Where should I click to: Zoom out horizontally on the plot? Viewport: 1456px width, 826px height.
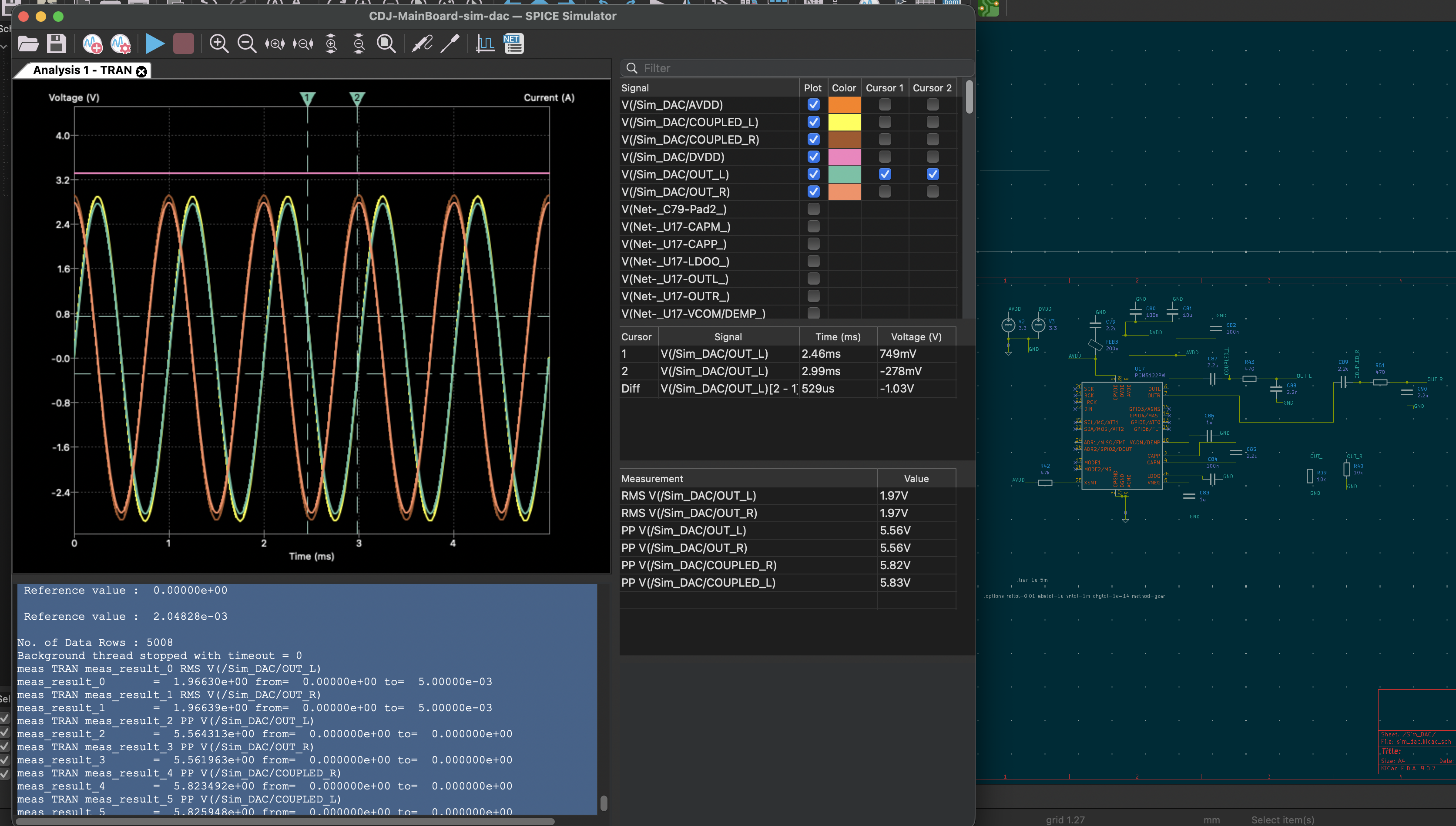click(x=303, y=44)
